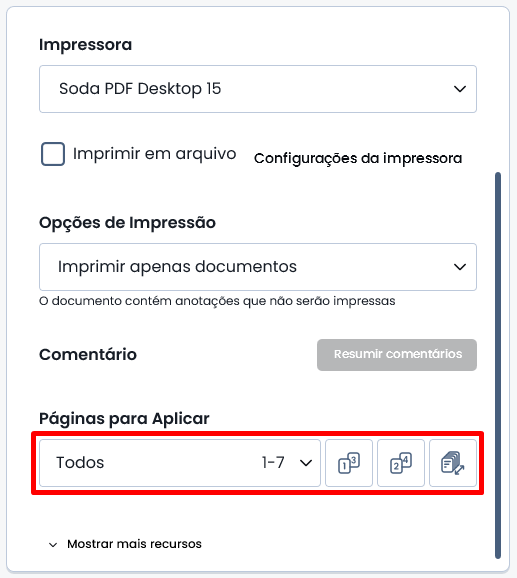Click chevron arrow beside the 1-7 range

(306, 463)
